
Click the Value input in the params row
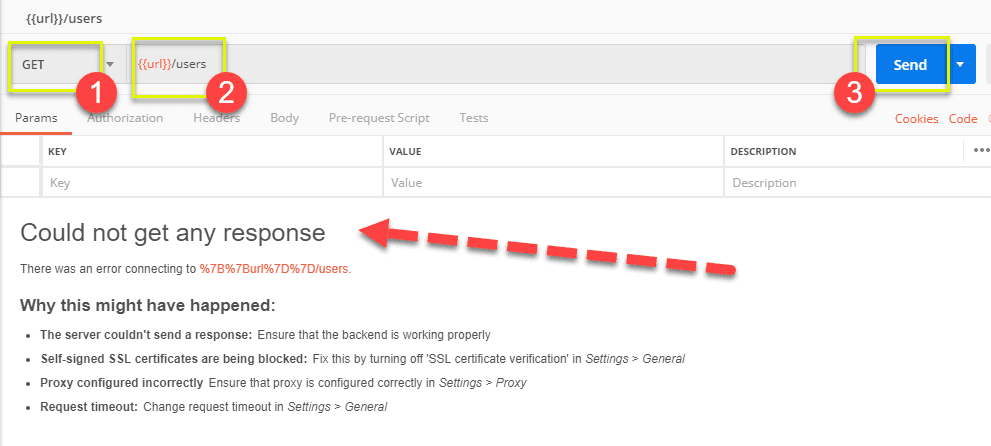(552, 183)
